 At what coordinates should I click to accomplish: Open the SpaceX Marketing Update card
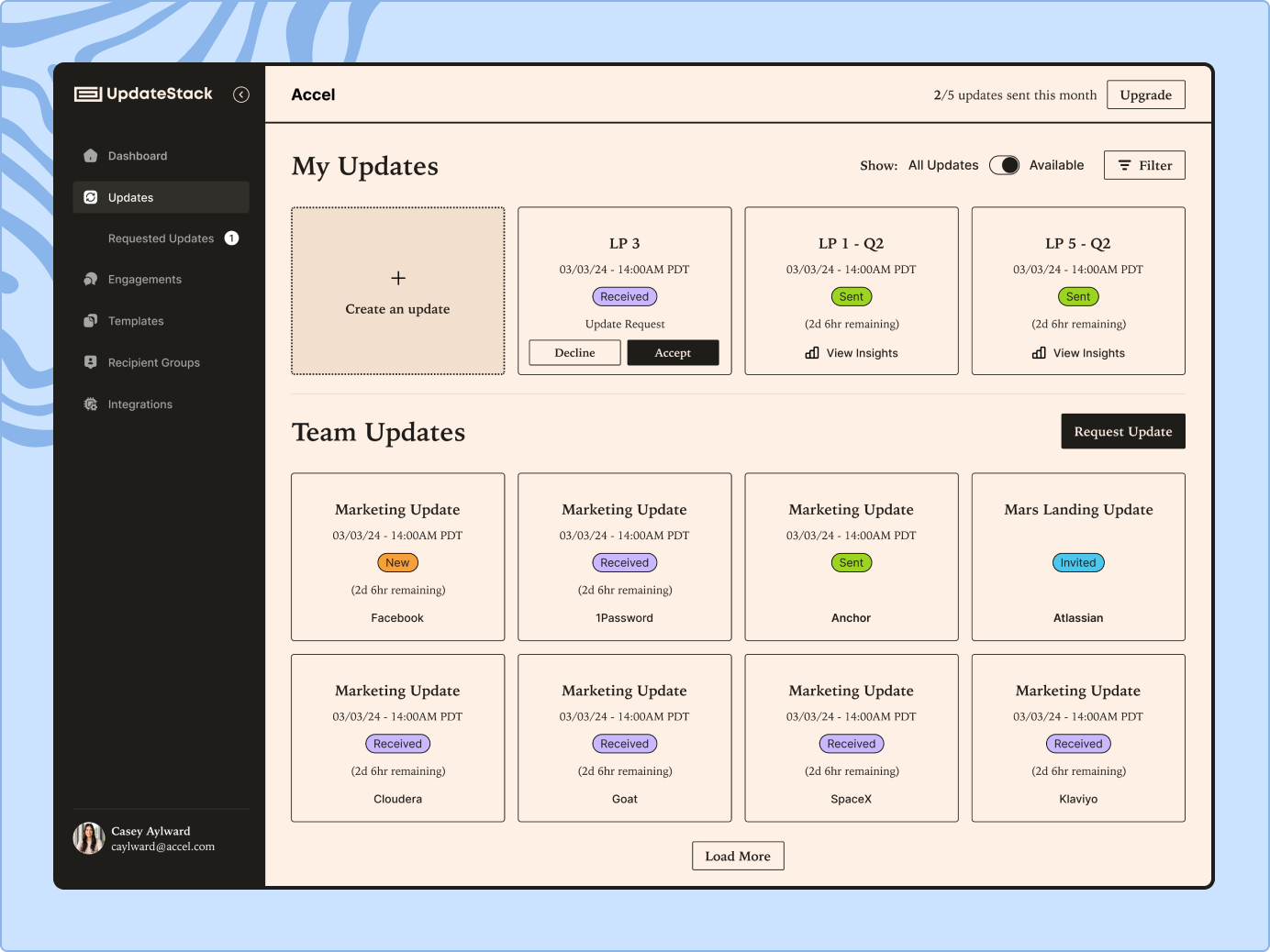(852, 737)
